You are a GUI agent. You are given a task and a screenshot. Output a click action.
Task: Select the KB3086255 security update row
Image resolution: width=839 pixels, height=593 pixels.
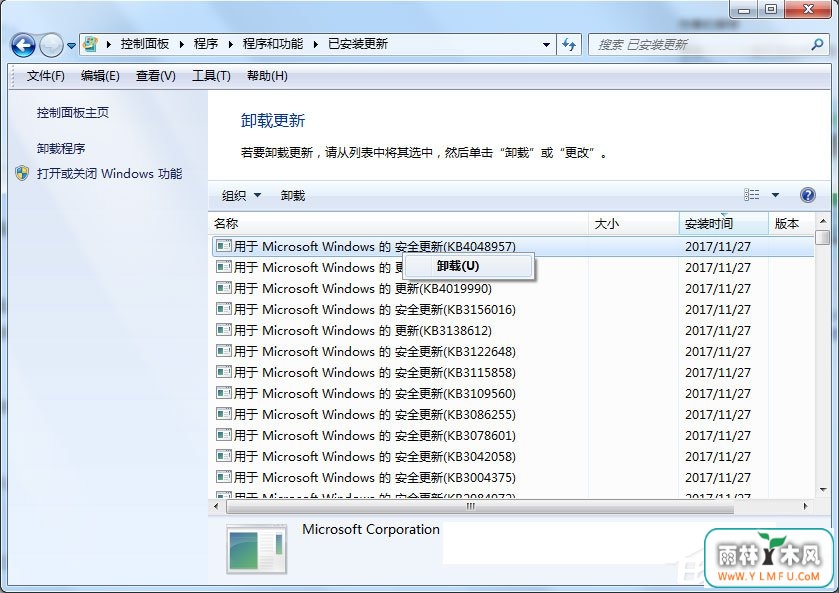pyautogui.click(x=513, y=414)
